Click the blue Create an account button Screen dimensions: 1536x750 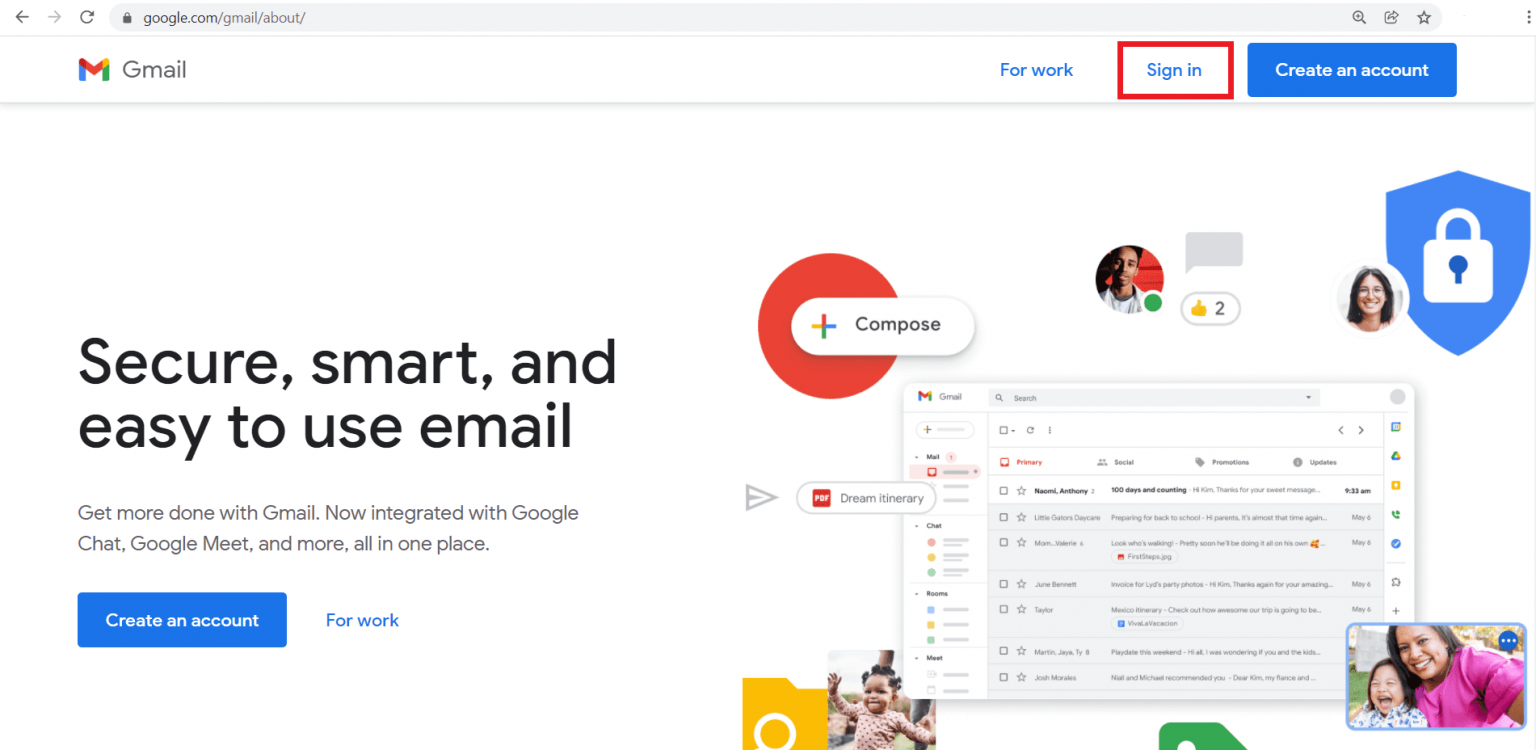tap(1351, 70)
